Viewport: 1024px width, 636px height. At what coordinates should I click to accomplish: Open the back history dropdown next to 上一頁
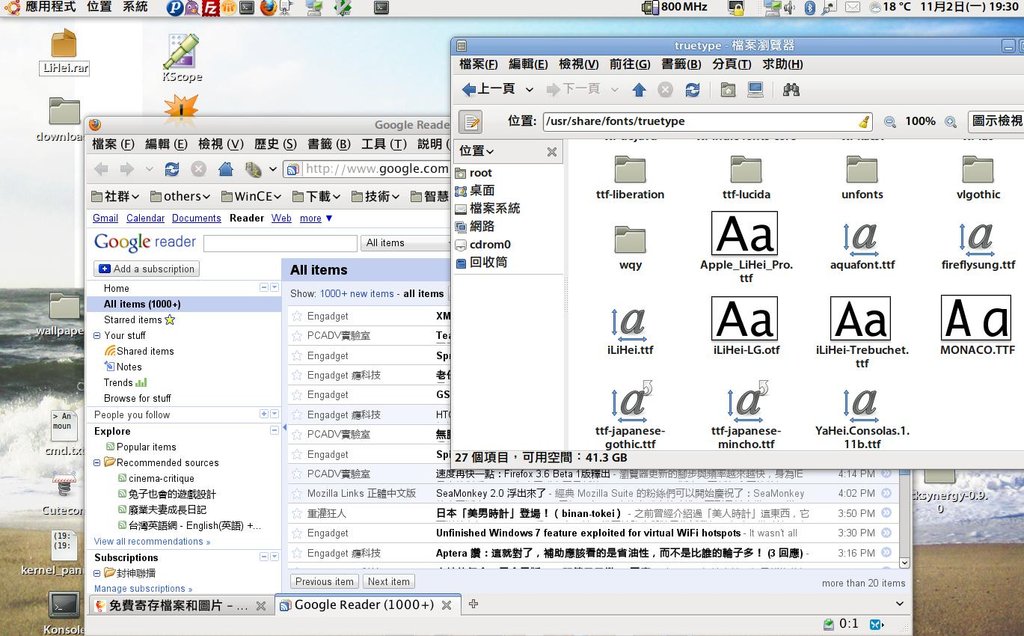pos(530,89)
